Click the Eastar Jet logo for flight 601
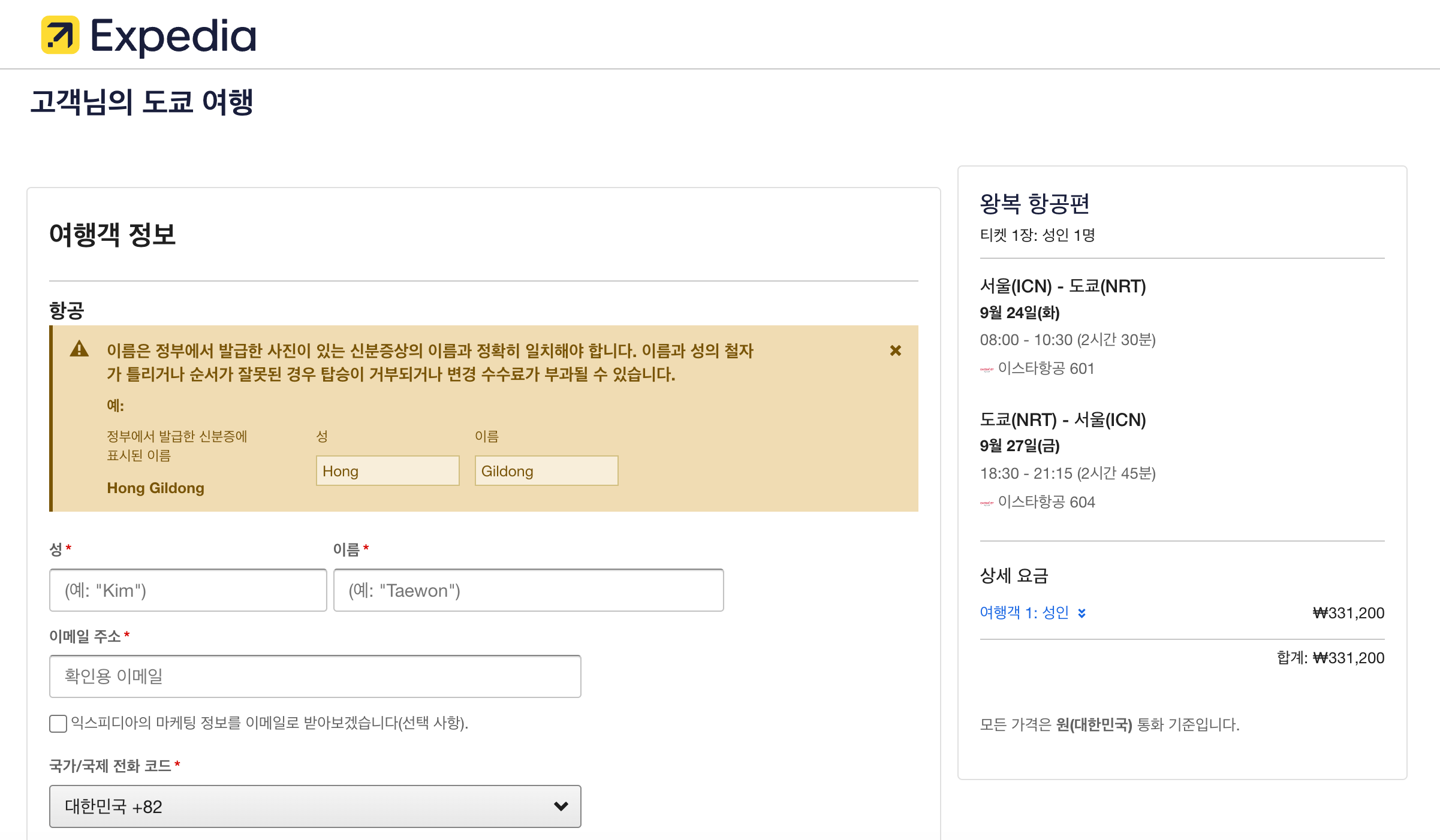The height and width of the screenshot is (840, 1440). [x=986, y=370]
